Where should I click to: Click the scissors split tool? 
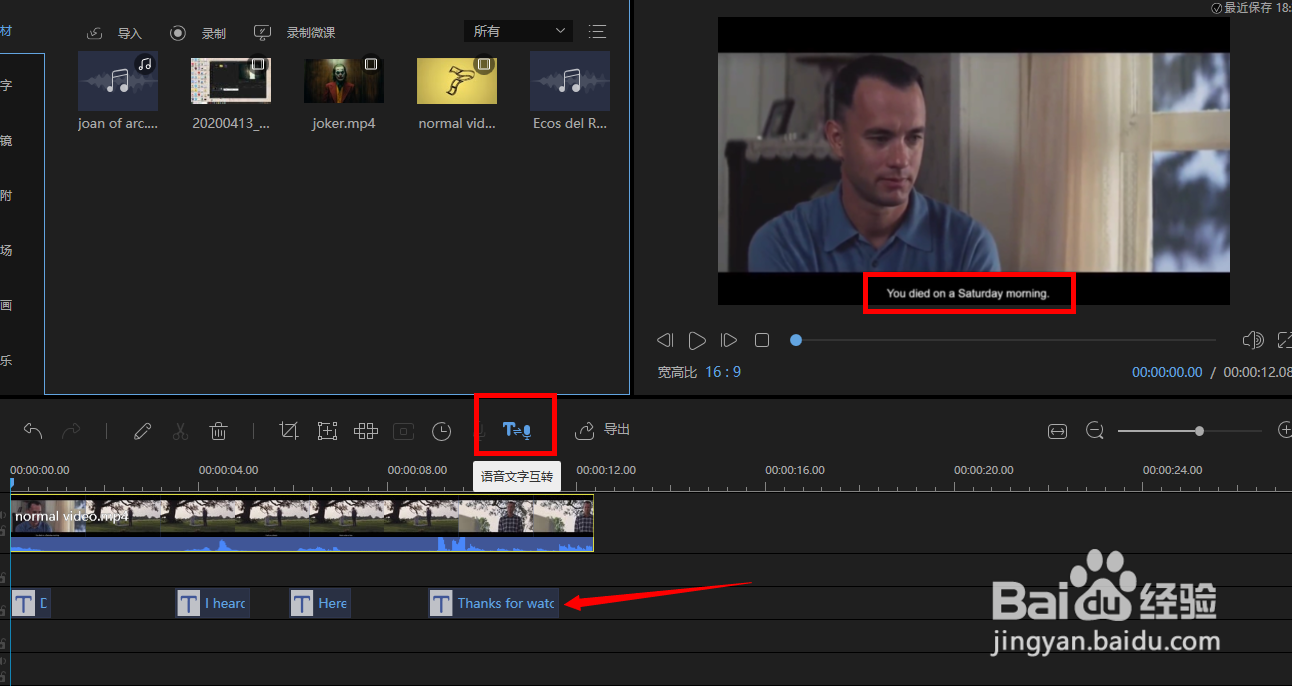coord(180,431)
